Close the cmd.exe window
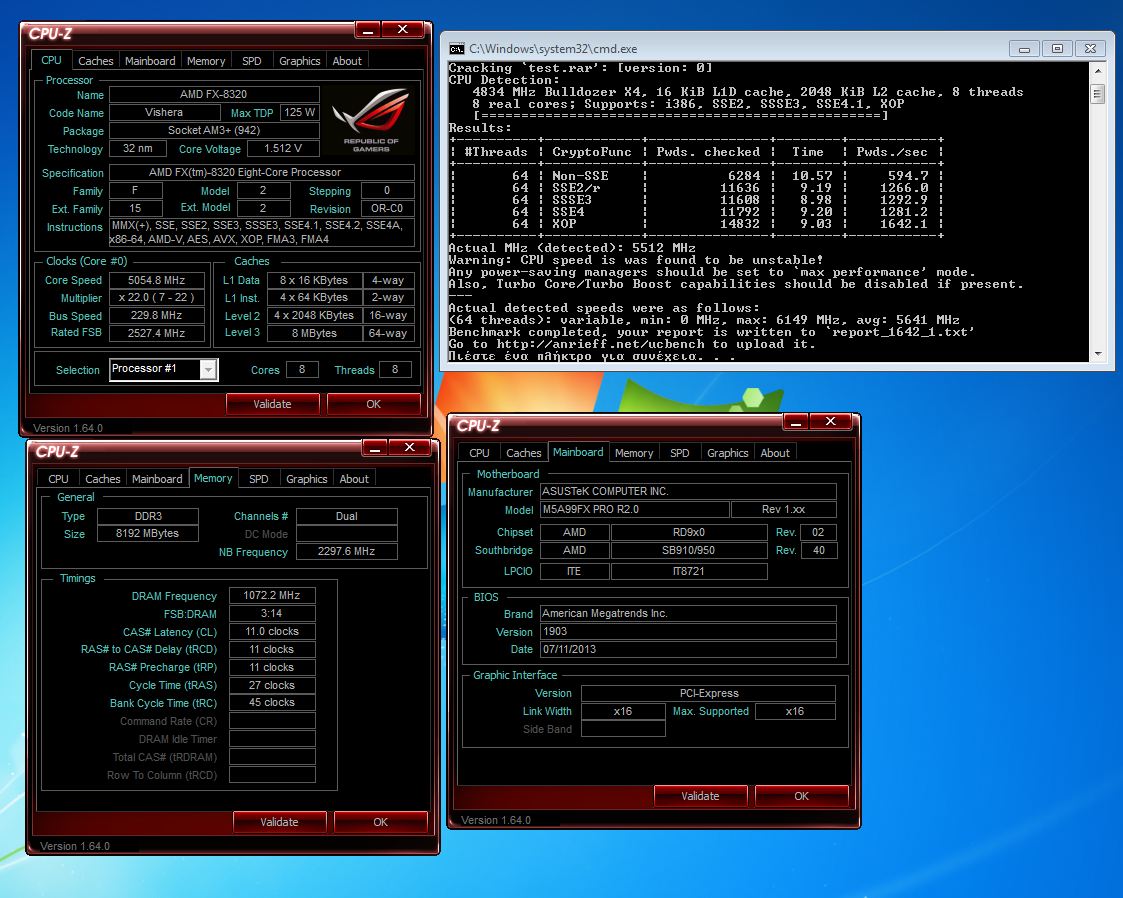This screenshot has width=1123, height=898. coord(1090,49)
